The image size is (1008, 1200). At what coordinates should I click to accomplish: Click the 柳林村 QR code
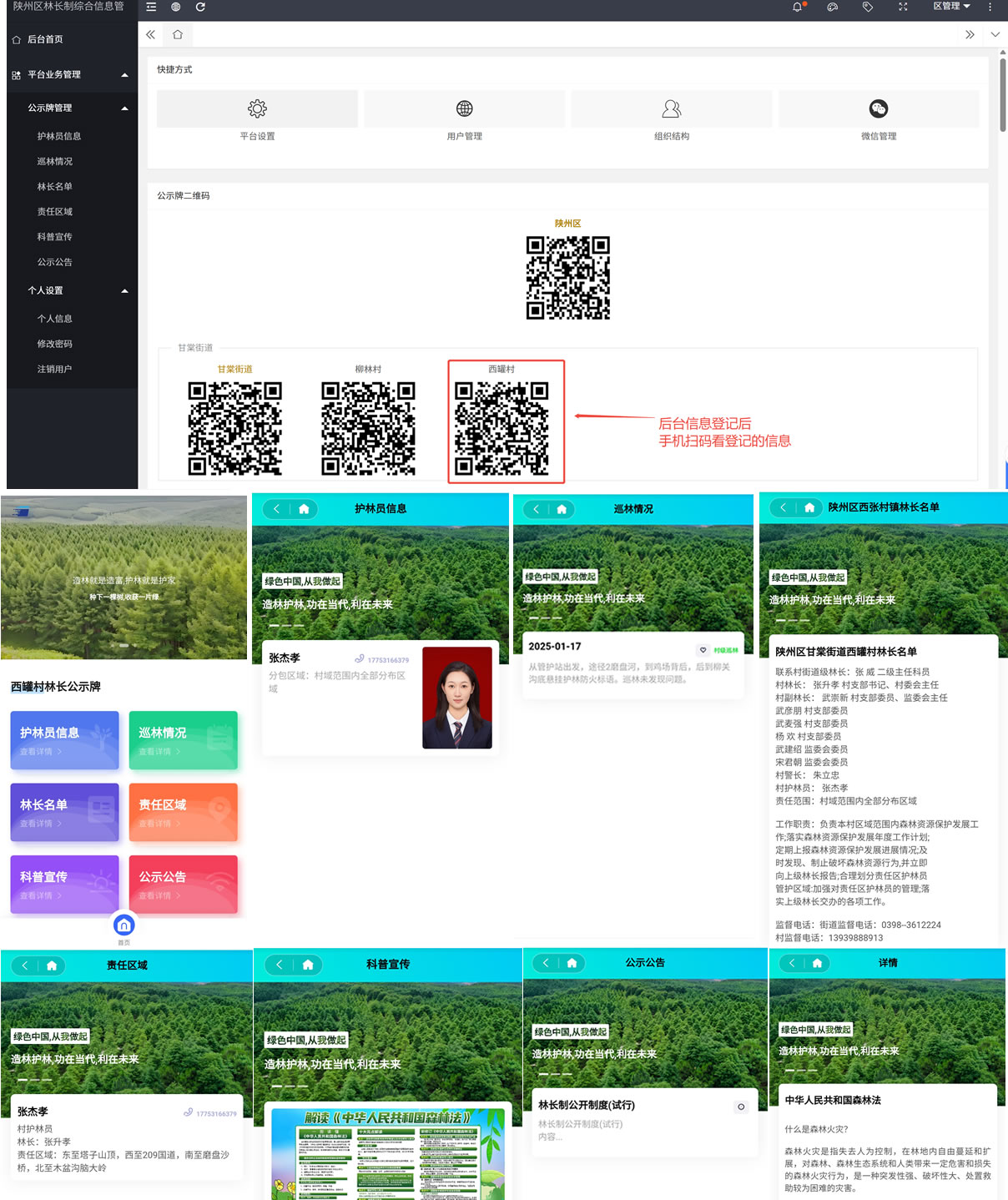(x=368, y=429)
